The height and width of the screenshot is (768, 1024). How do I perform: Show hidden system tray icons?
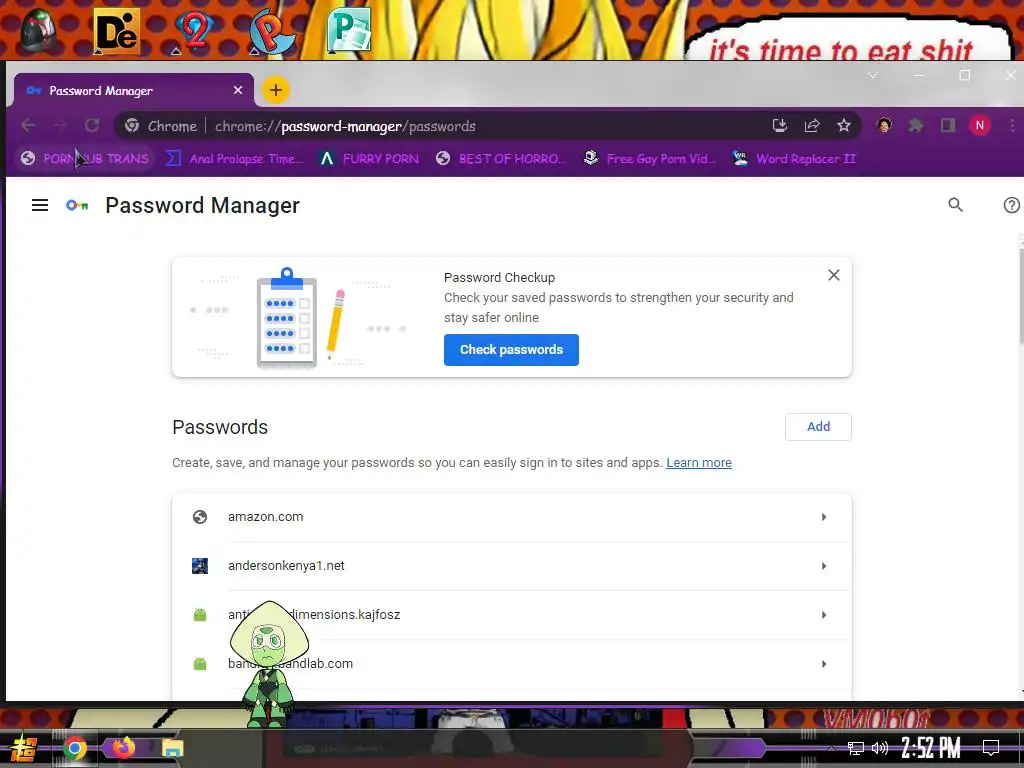point(831,748)
